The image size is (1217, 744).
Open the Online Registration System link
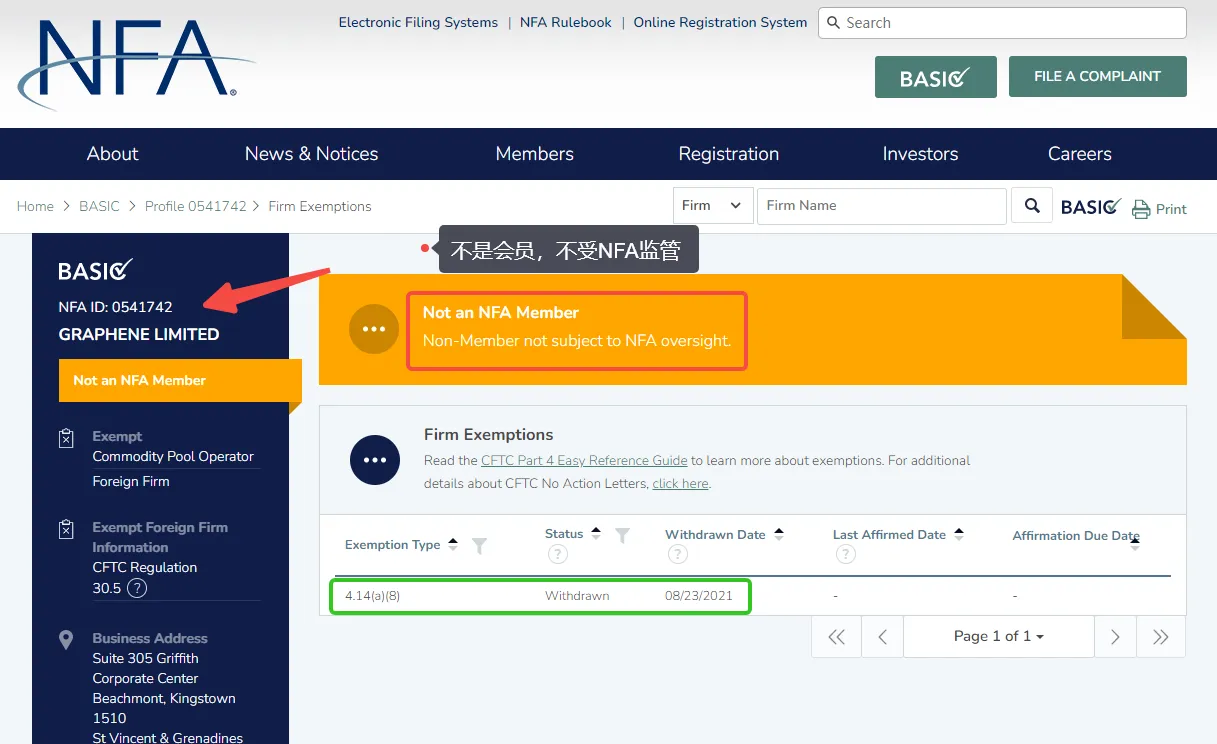tap(720, 22)
